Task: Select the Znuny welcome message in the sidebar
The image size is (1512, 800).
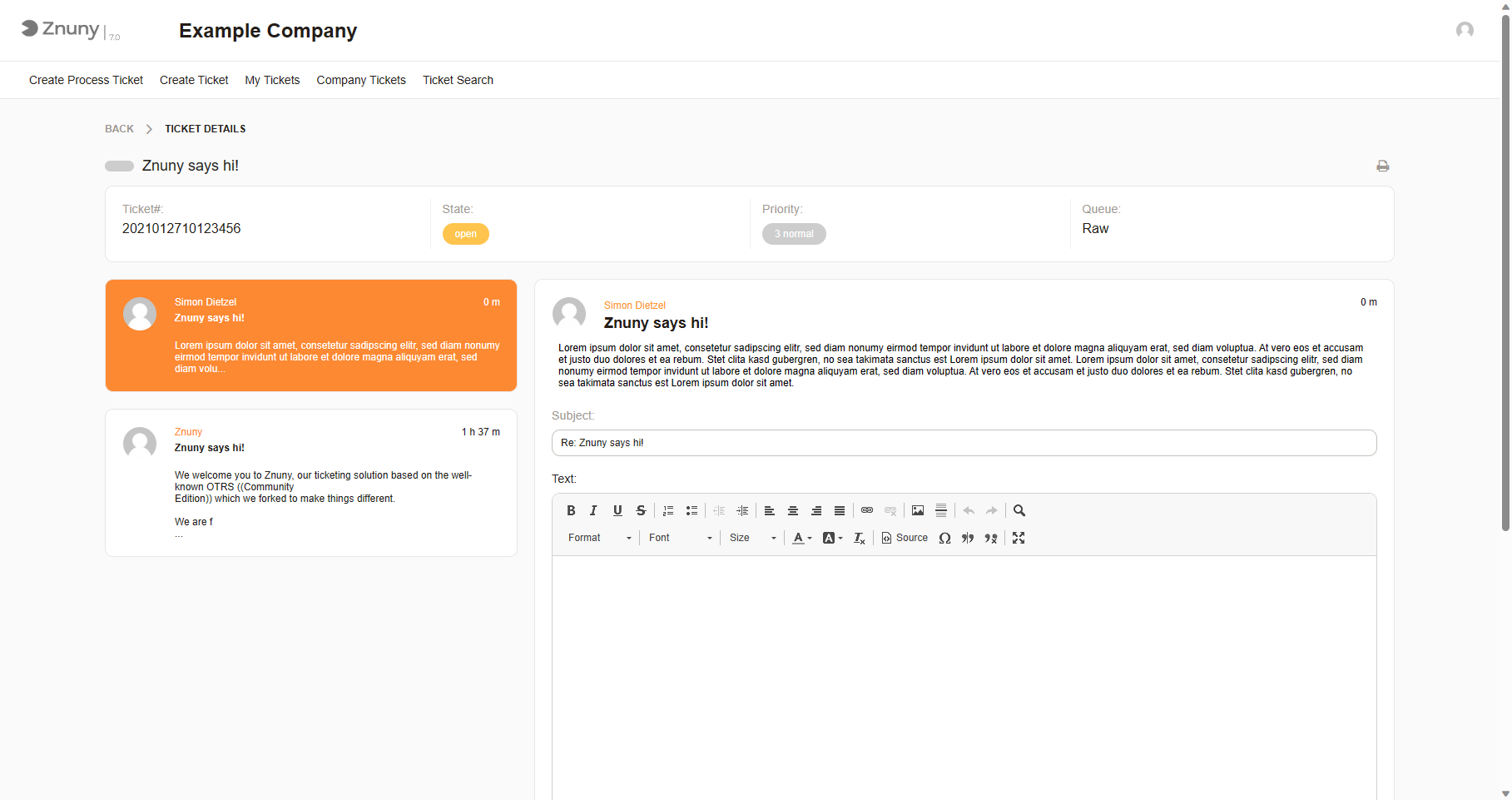Action: (310, 483)
